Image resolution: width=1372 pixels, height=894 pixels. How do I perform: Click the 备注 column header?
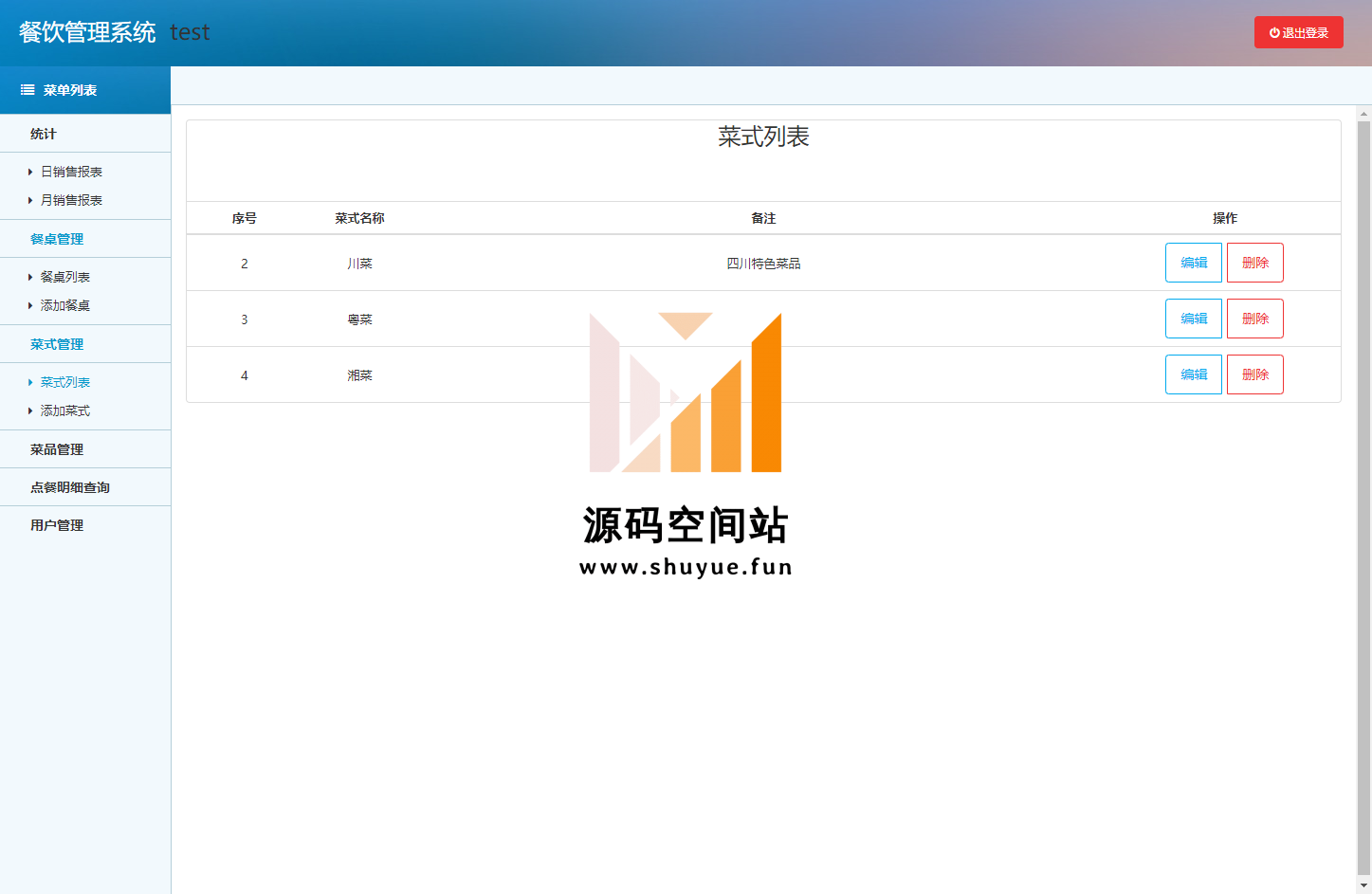pos(763,218)
